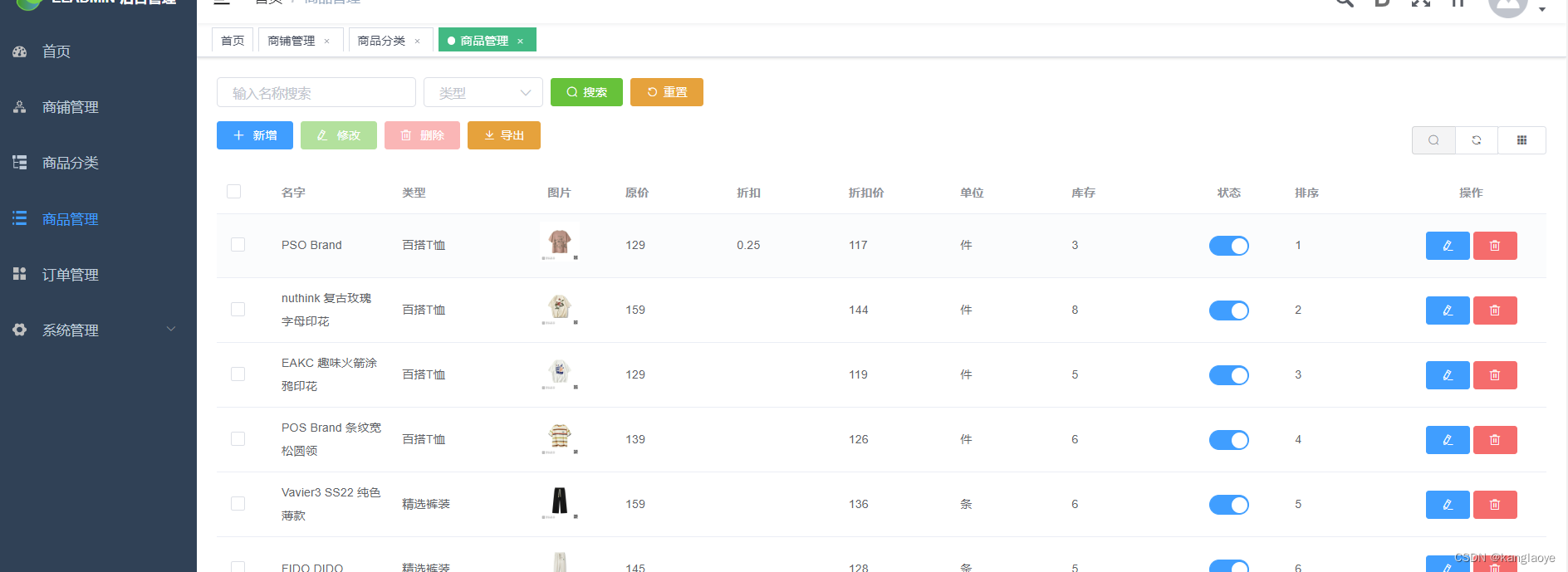Click the 0.25 discount cell
Viewport: 1568px width, 572px height.
[748, 245]
